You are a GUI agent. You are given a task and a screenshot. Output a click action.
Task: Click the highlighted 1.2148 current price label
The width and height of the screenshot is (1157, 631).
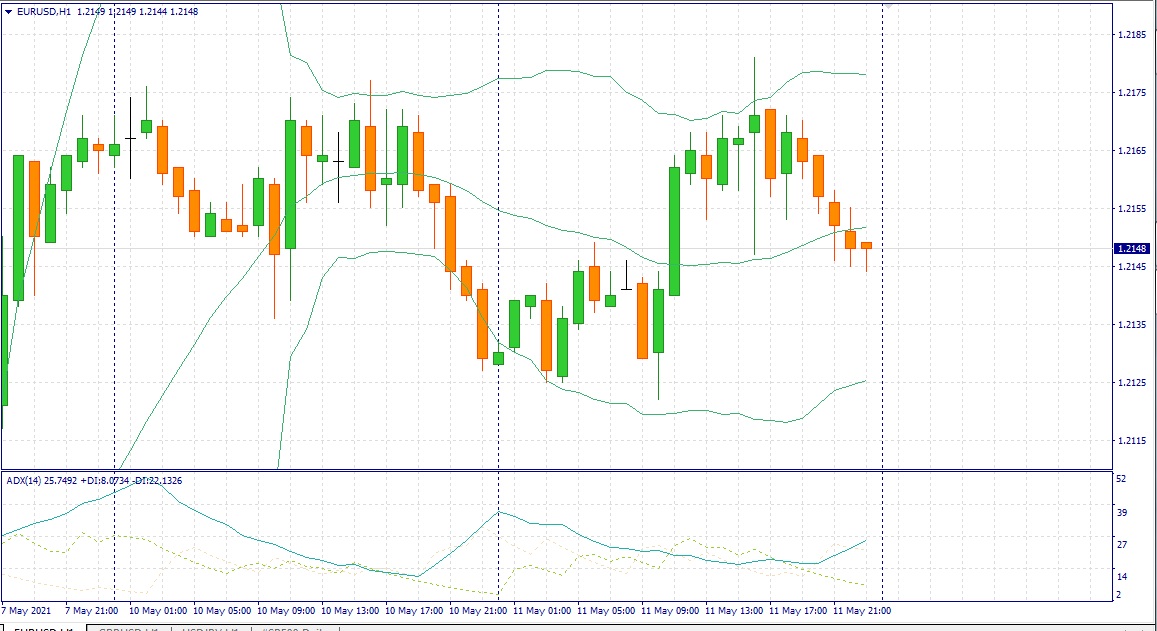click(x=1135, y=248)
